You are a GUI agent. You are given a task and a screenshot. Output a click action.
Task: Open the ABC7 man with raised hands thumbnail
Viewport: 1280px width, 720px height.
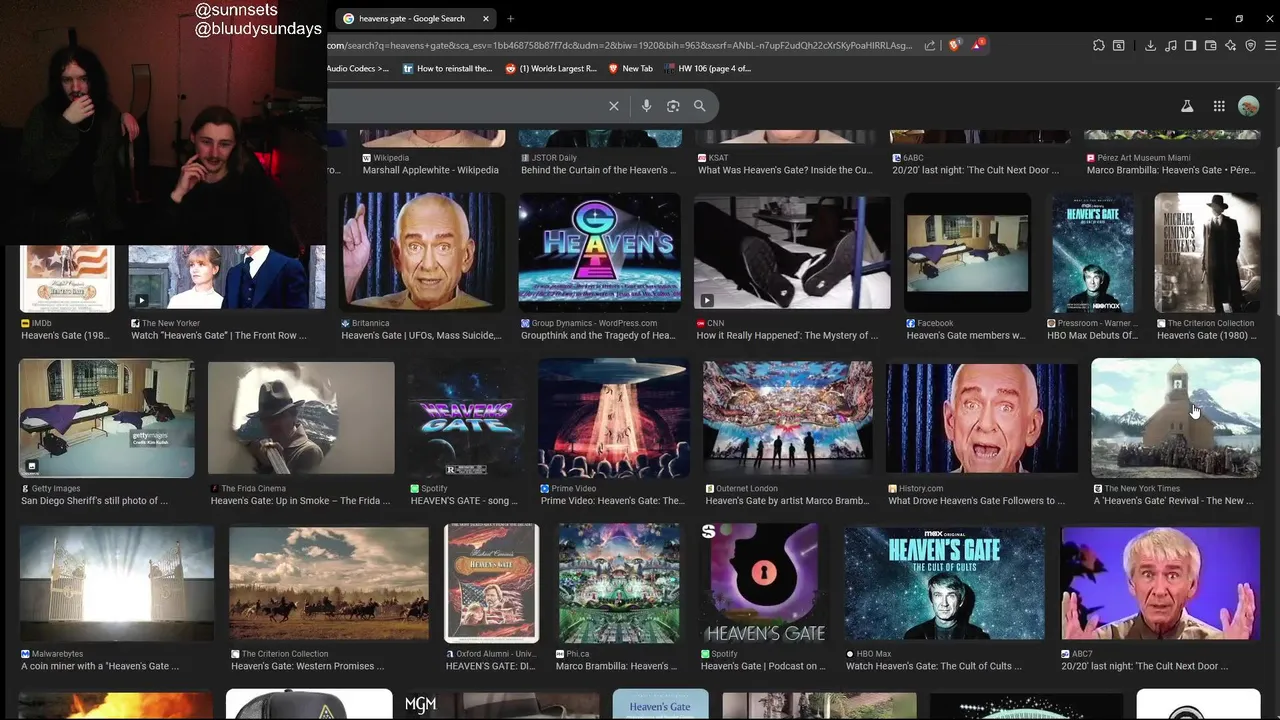pos(1160,583)
